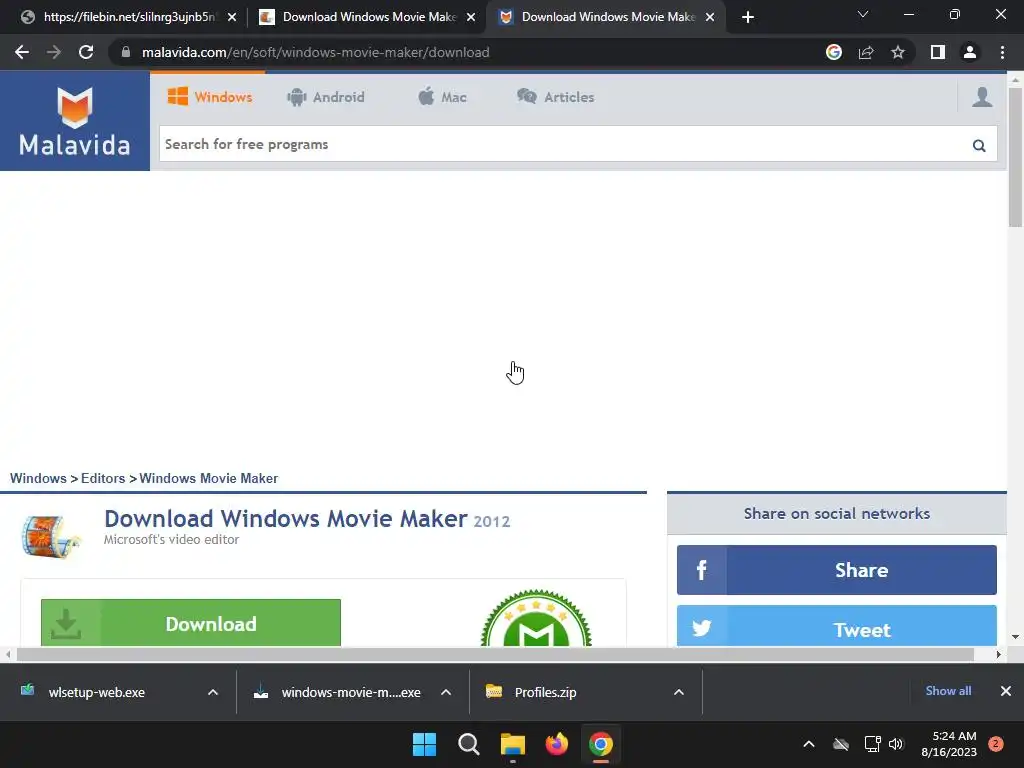Share this page via share icon
This screenshot has height=768, width=1024.
866,52
